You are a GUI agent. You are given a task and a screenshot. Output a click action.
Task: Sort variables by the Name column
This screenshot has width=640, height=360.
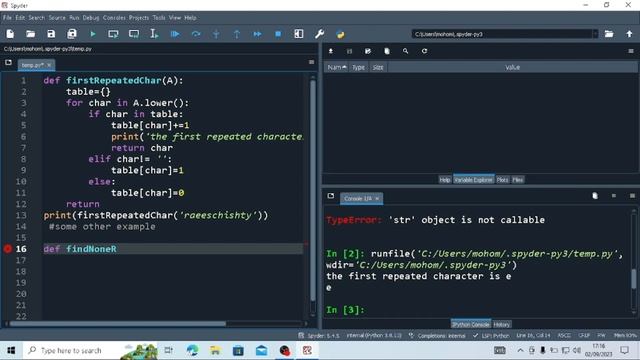pyautogui.click(x=336, y=67)
